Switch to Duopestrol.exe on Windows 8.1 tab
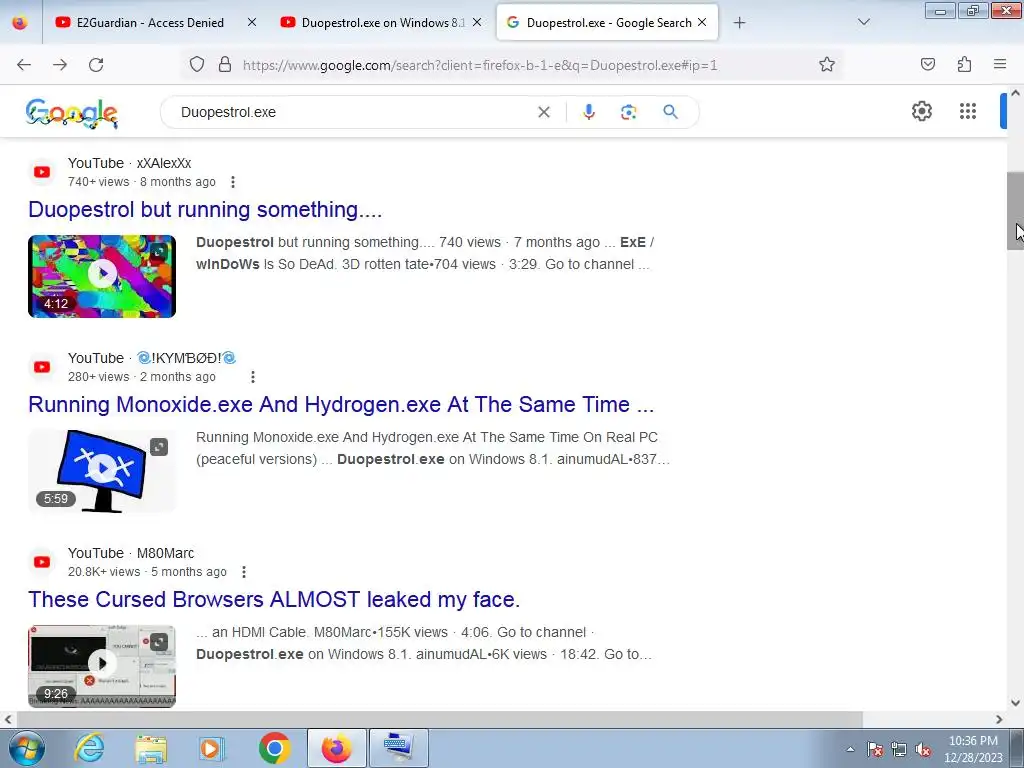Image resolution: width=1024 pixels, height=768 pixels. click(x=381, y=23)
